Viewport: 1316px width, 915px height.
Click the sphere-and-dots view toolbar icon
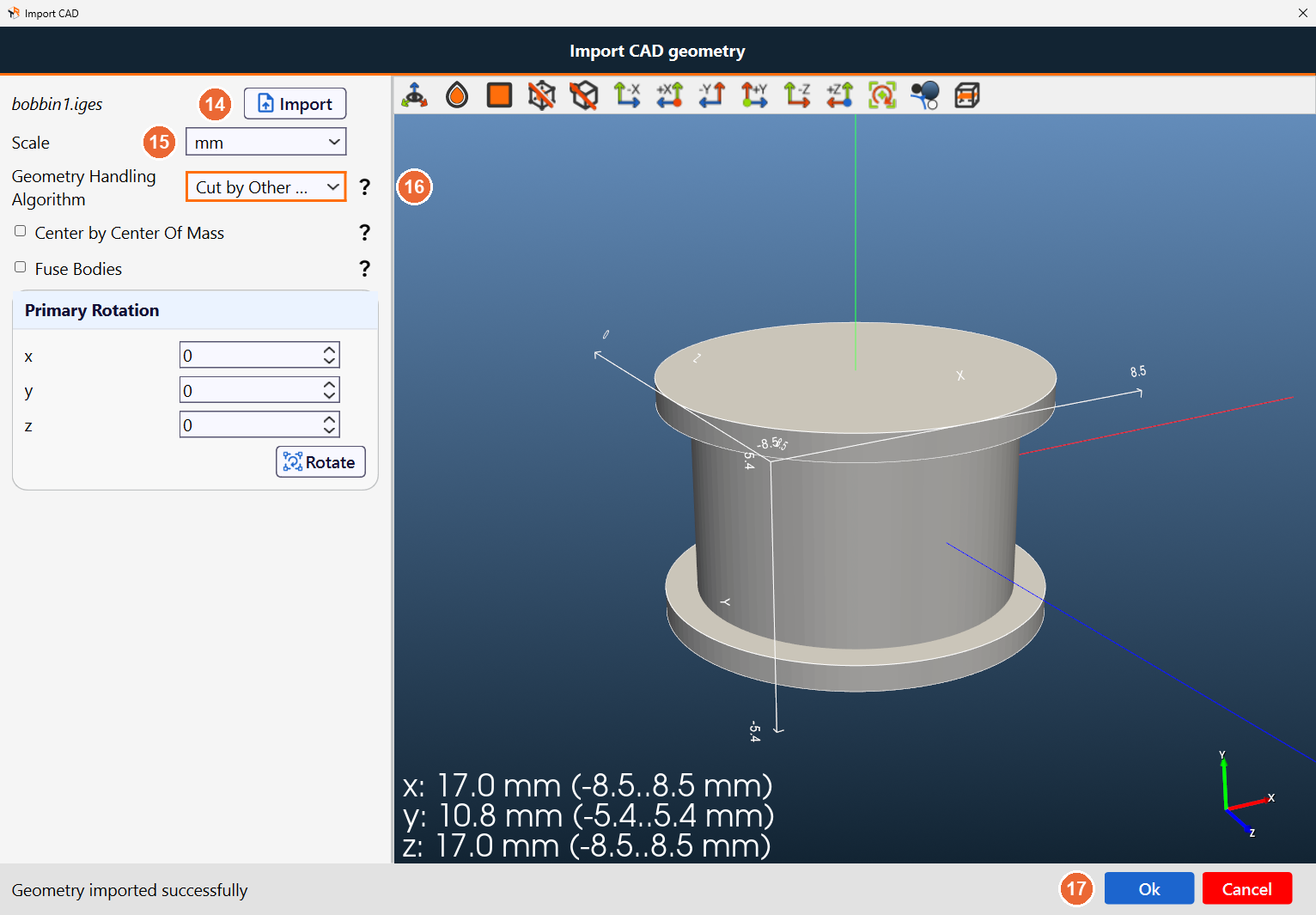pyautogui.click(x=924, y=95)
